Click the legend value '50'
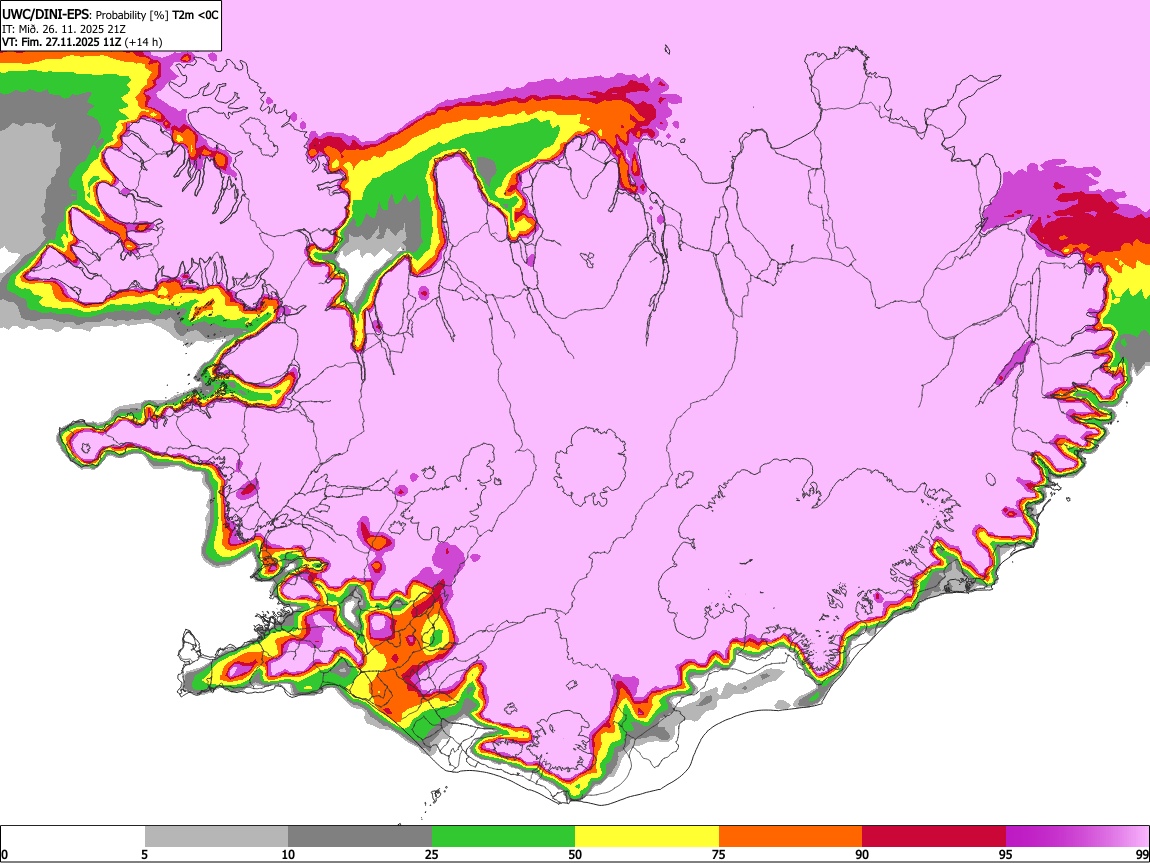Viewport: 1150px width, 863px height. [x=575, y=854]
